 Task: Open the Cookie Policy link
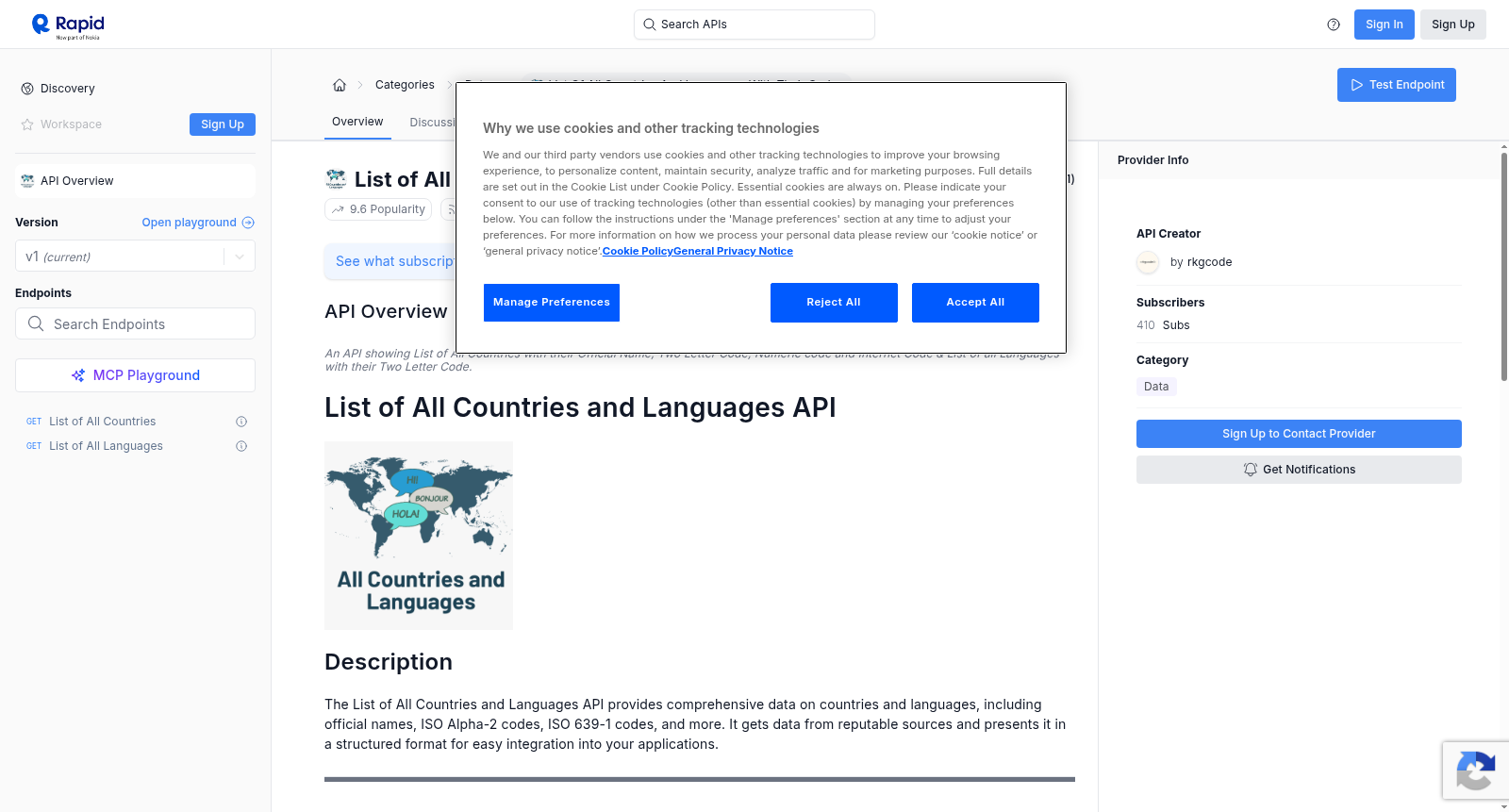[x=638, y=252]
